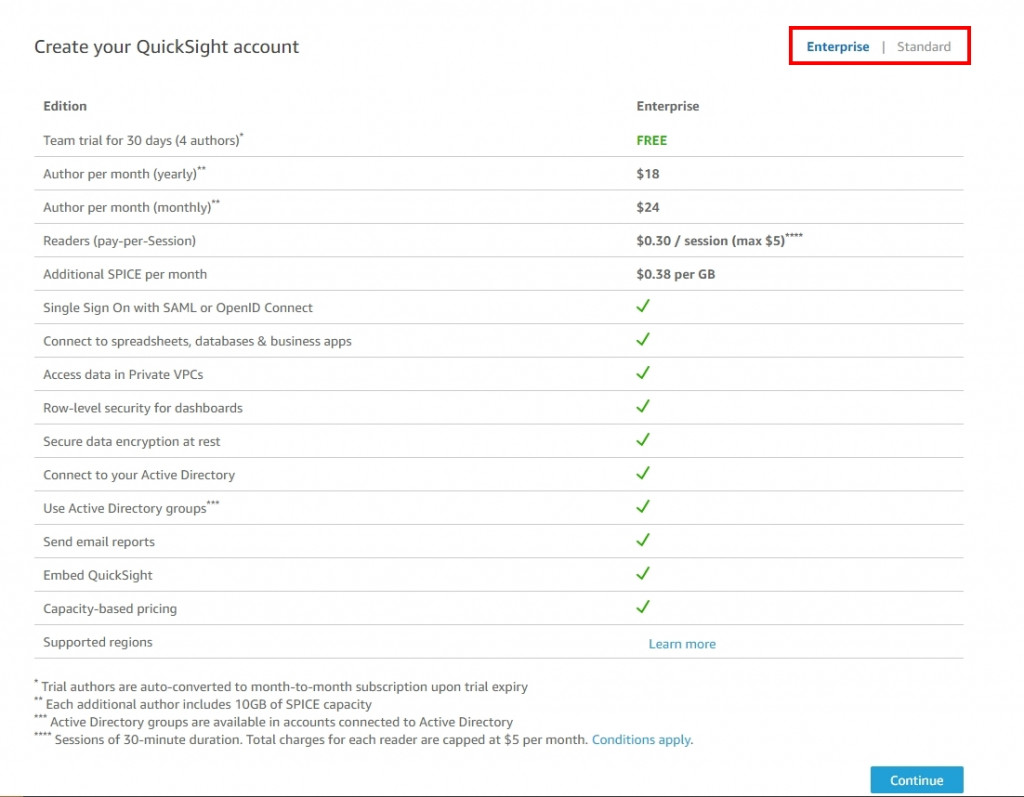Click the footnote about trial authors auto-conversion
1024x797 pixels.
[x=281, y=686]
